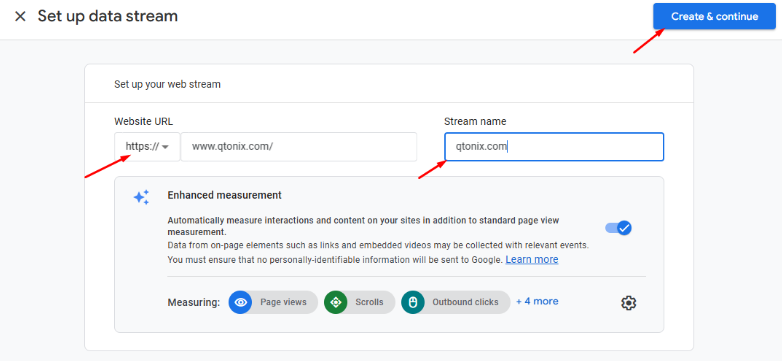Select the Outbound clicks chip
The image size is (782, 361).
tap(455, 302)
